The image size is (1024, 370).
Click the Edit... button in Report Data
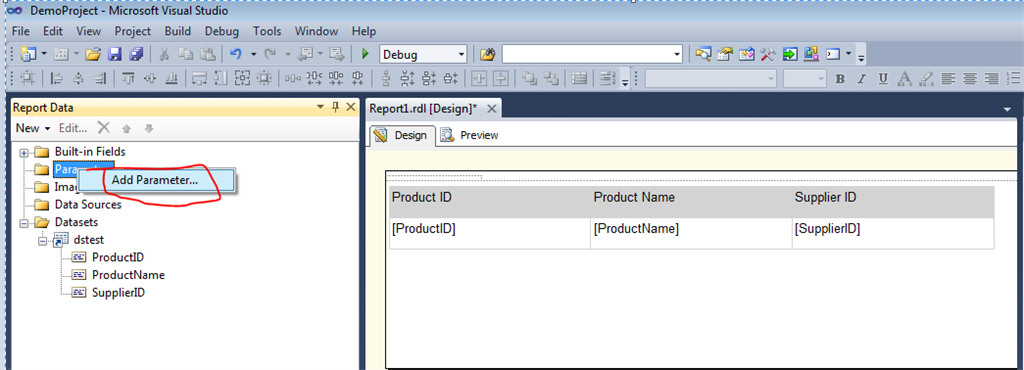pyautogui.click(x=73, y=128)
